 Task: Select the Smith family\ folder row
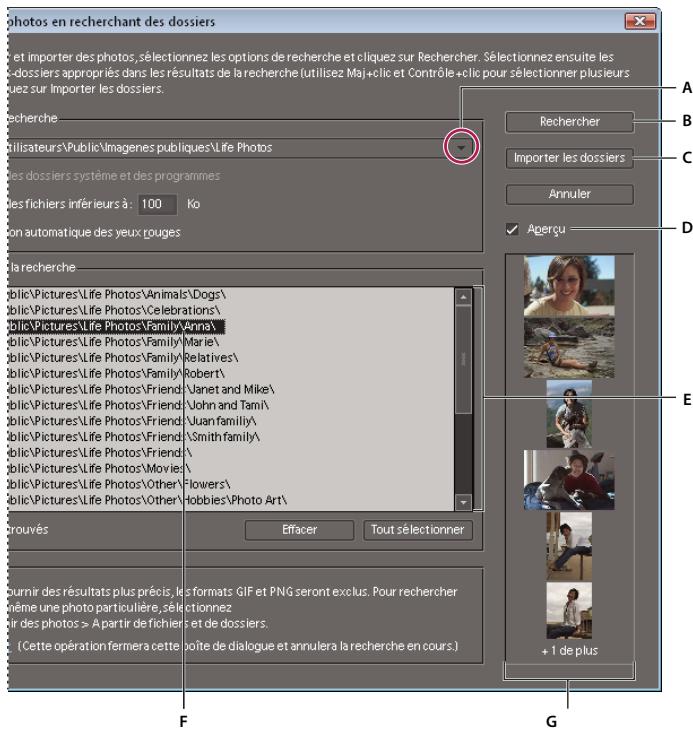[230, 437]
